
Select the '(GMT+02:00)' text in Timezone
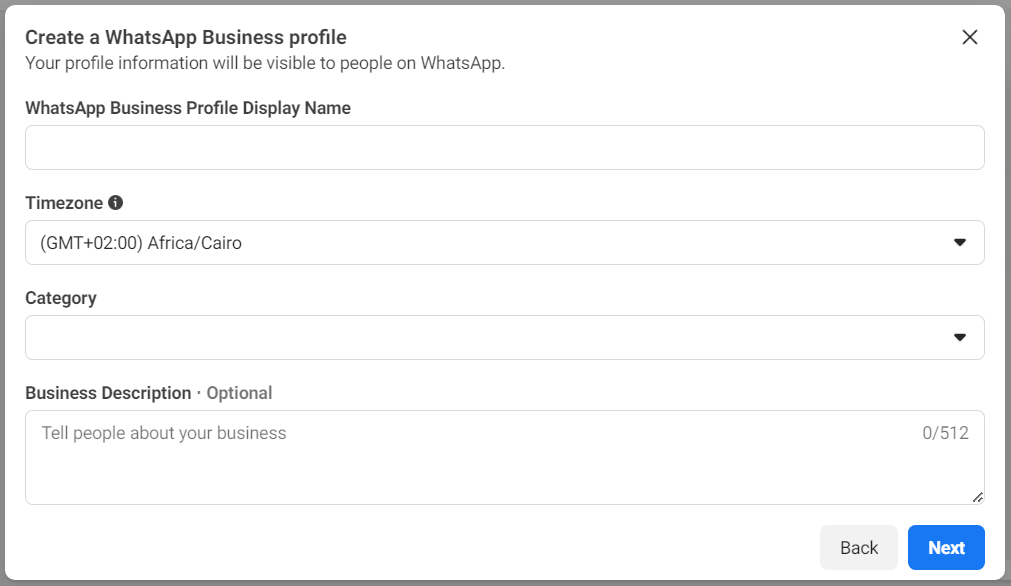coord(92,243)
